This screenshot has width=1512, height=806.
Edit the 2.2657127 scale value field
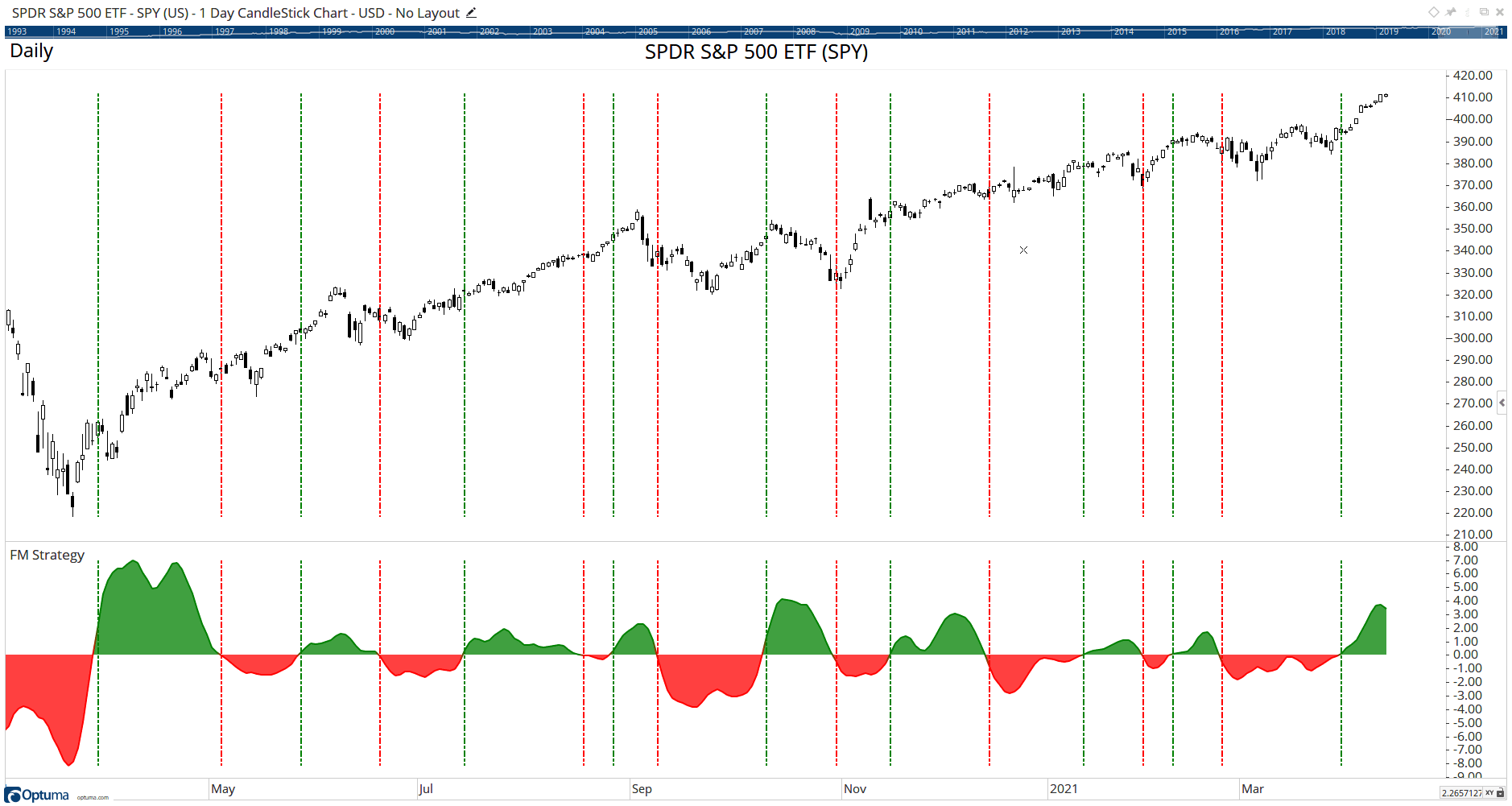1461,793
